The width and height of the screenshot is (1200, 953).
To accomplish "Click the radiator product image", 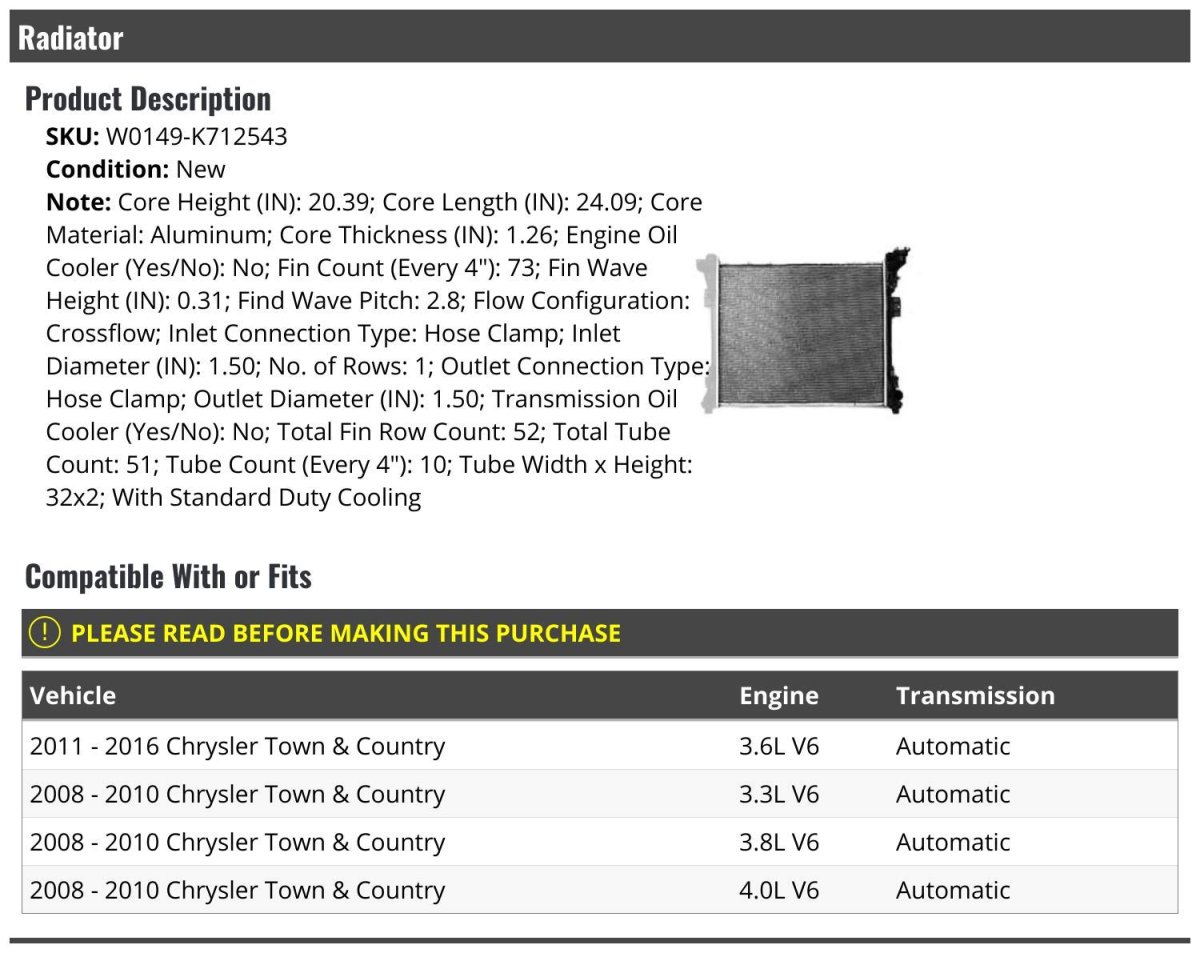I will pyautogui.click(x=805, y=331).
